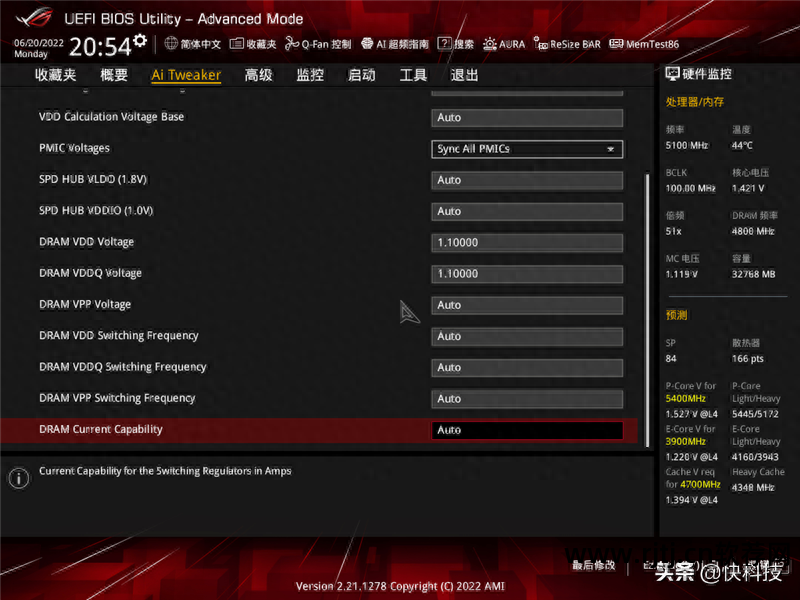Switch to the 概要 tab
Image resolution: width=800 pixels, height=600 pixels.
[114, 75]
